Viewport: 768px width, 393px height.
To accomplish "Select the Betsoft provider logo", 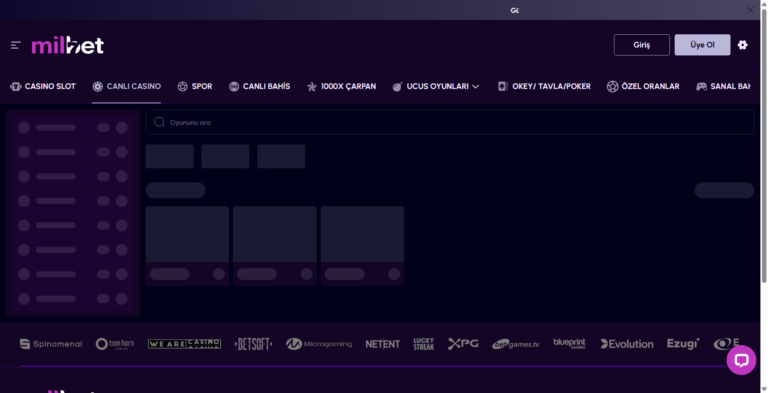I will pos(253,344).
